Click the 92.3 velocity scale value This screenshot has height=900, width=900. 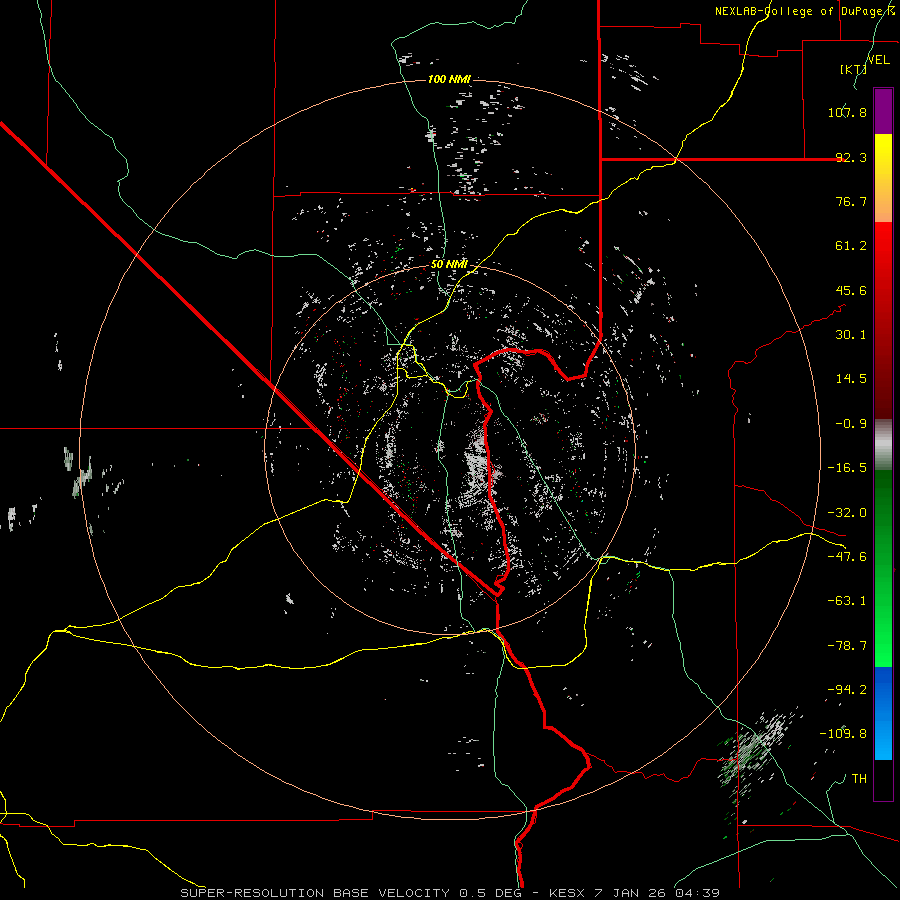(851, 157)
